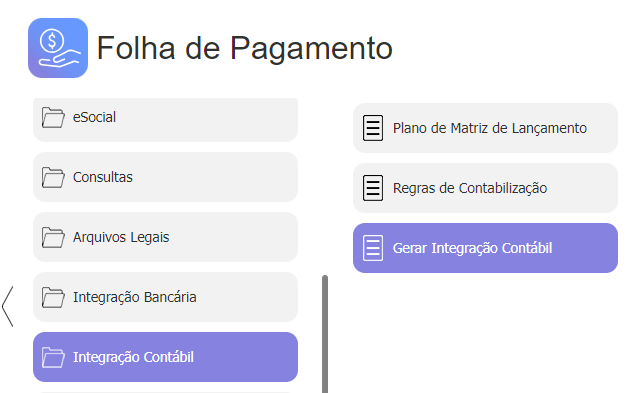Open Plano de Matriz de Lançamento

pyautogui.click(x=485, y=128)
